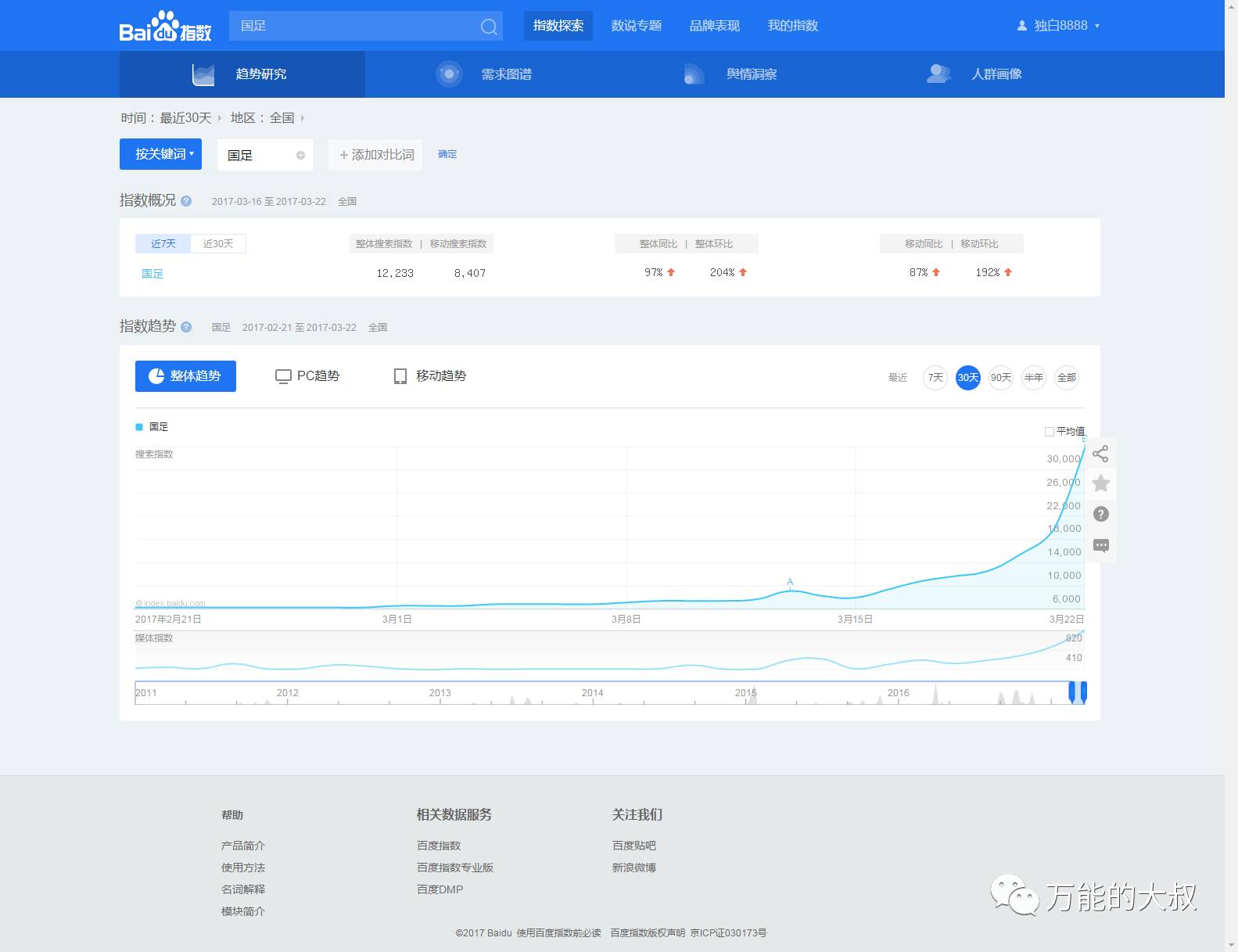Click the search magnifier icon

(489, 27)
